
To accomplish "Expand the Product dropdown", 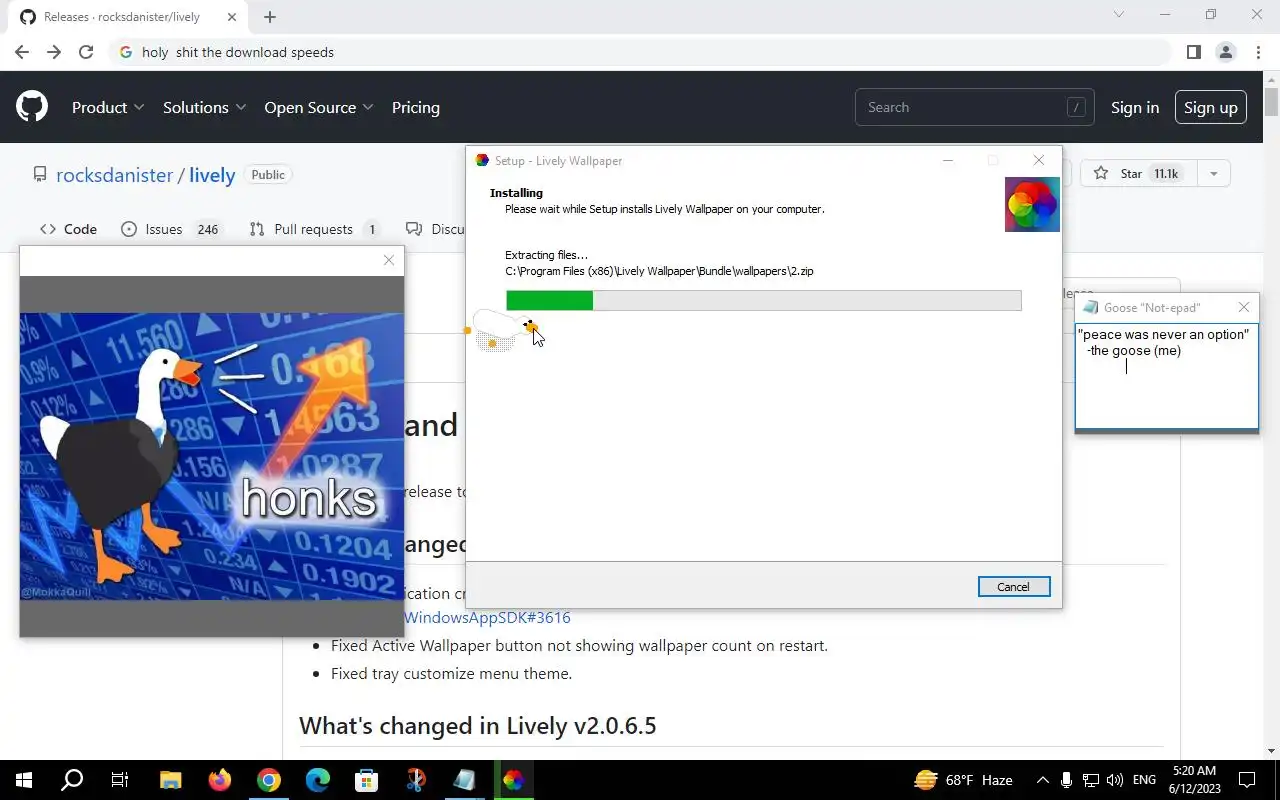I will 108,107.
